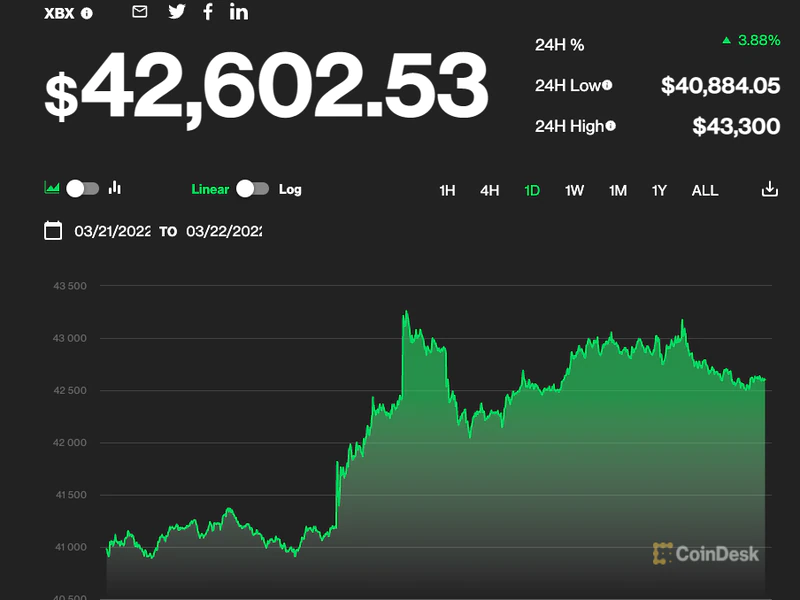The width and height of the screenshot is (800, 600).
Task: Edit the start date 03/21/2022 field
Action: point(112,231)
